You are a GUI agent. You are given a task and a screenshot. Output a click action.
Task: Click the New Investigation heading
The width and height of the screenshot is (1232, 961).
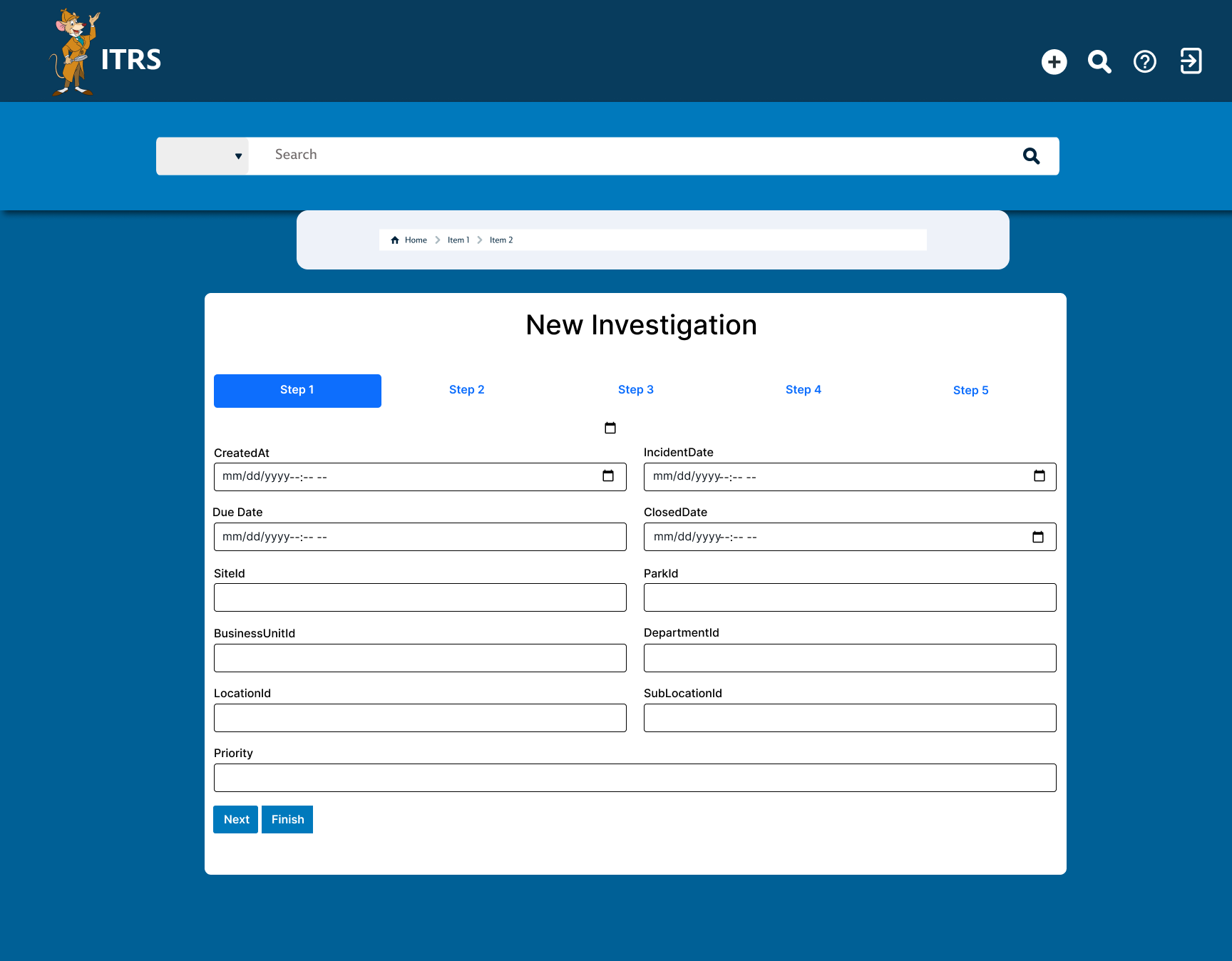[641, 325]
